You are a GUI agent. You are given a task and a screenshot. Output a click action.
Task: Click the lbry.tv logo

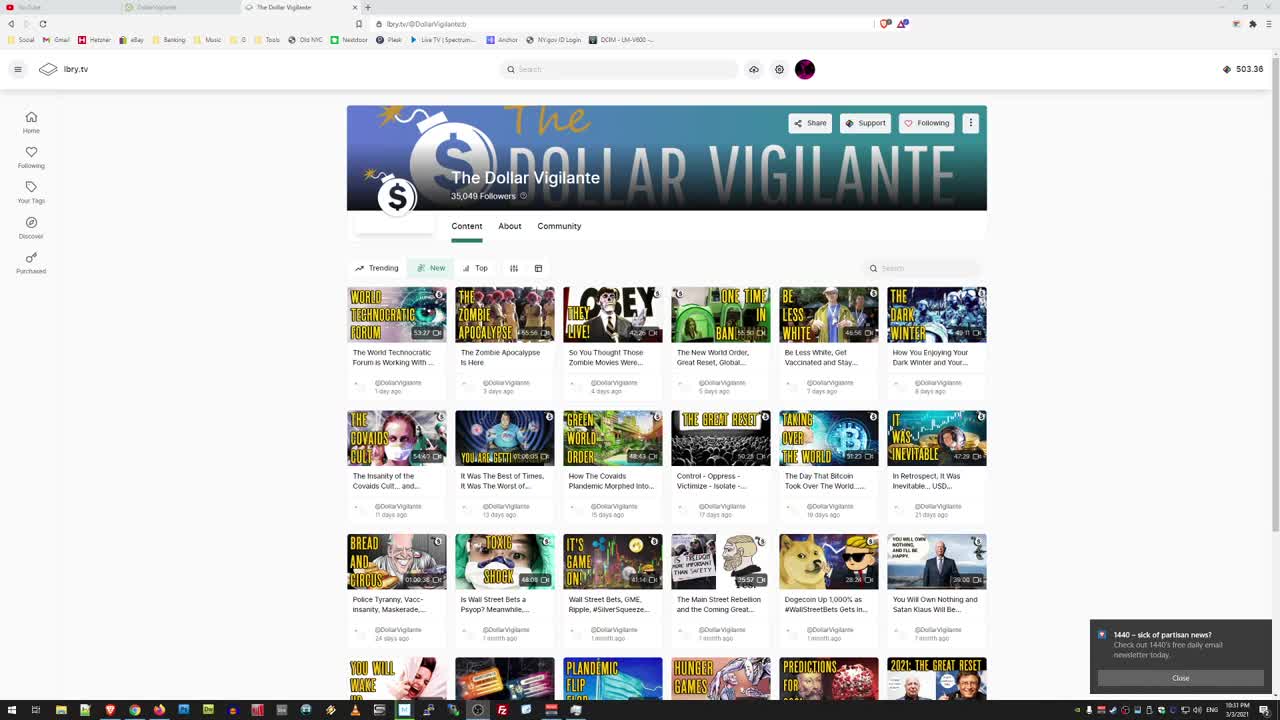pyautogui.click(x=63, y=69)
